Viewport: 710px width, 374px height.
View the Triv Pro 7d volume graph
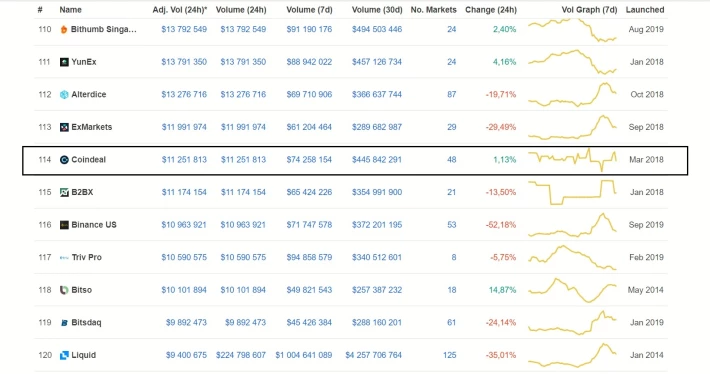(x=572, y=258)
